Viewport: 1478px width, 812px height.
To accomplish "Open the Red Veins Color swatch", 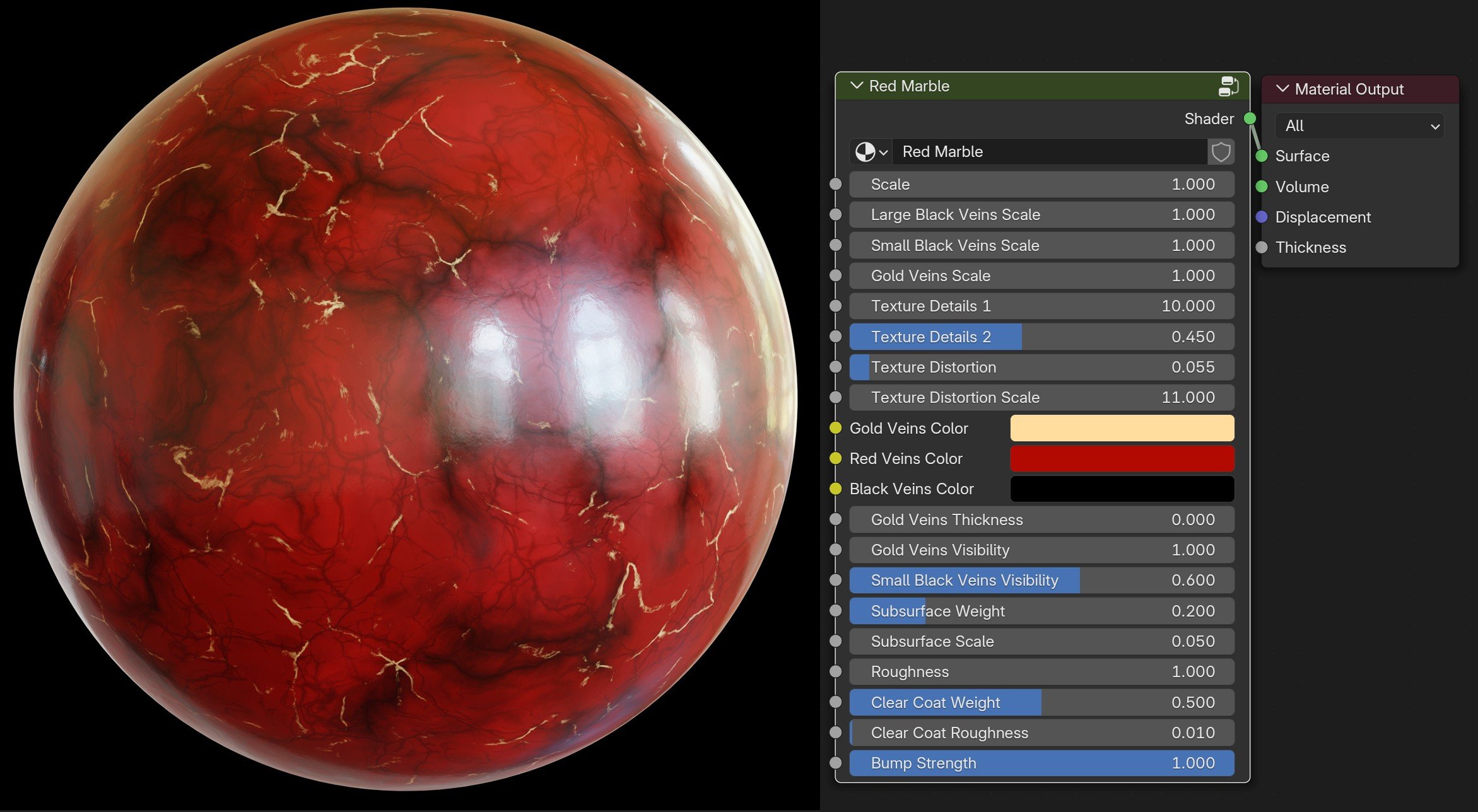I will [1122, 458].
